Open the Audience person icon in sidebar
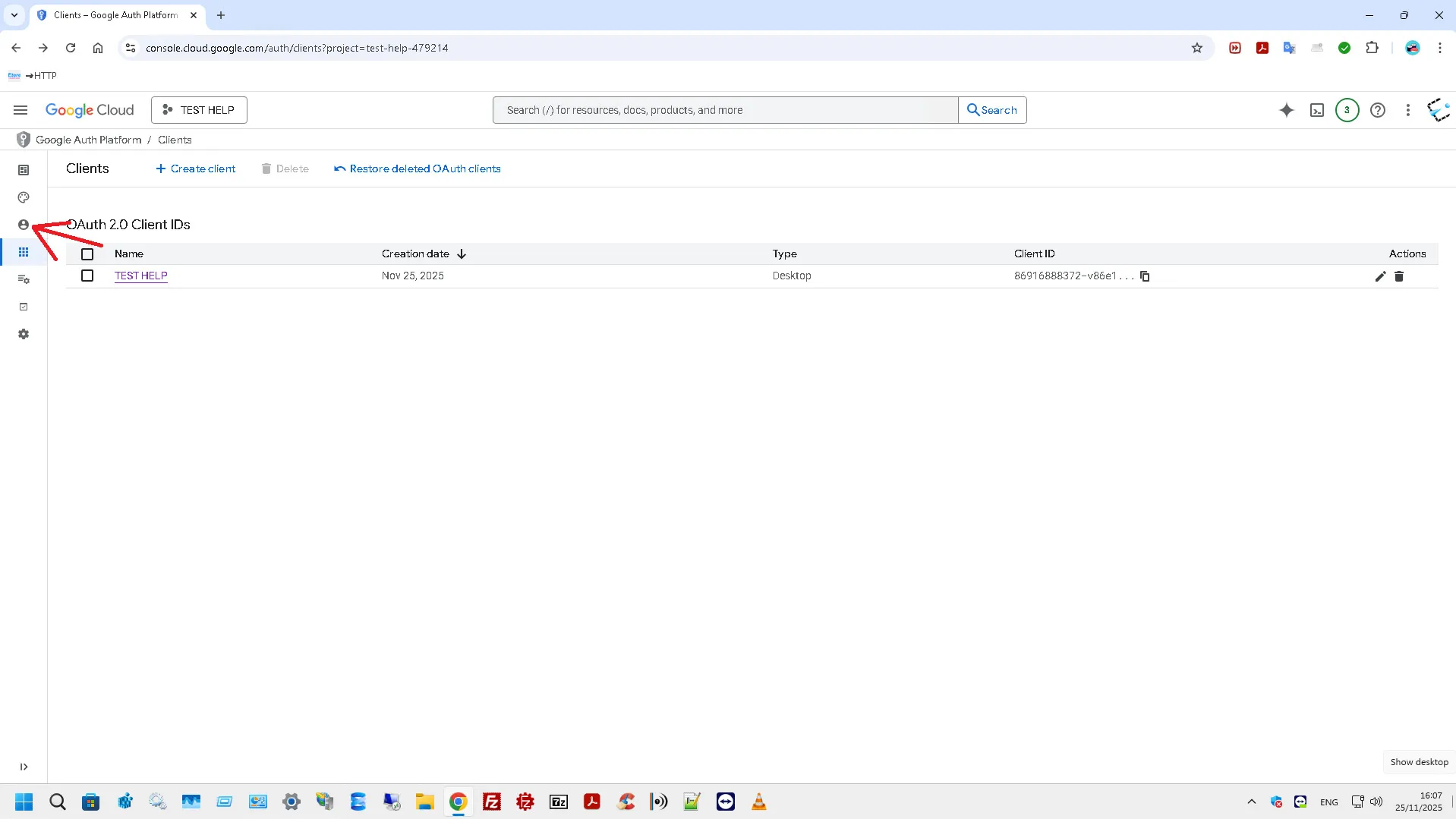 point(24,225)
